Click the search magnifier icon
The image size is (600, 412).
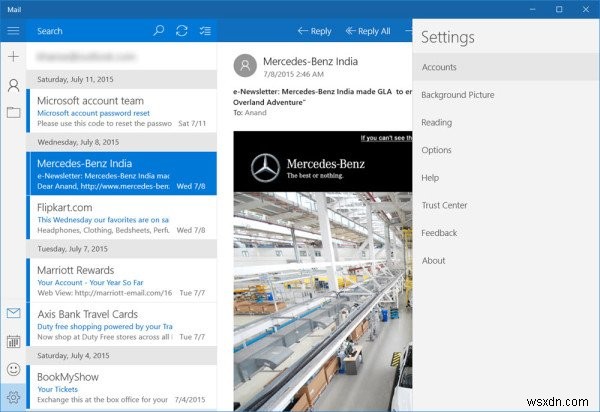tap(158, 31)
